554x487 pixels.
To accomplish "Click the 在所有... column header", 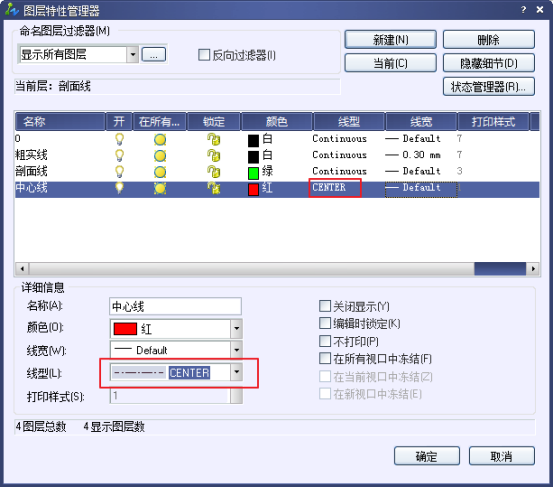I will (159, 122).
